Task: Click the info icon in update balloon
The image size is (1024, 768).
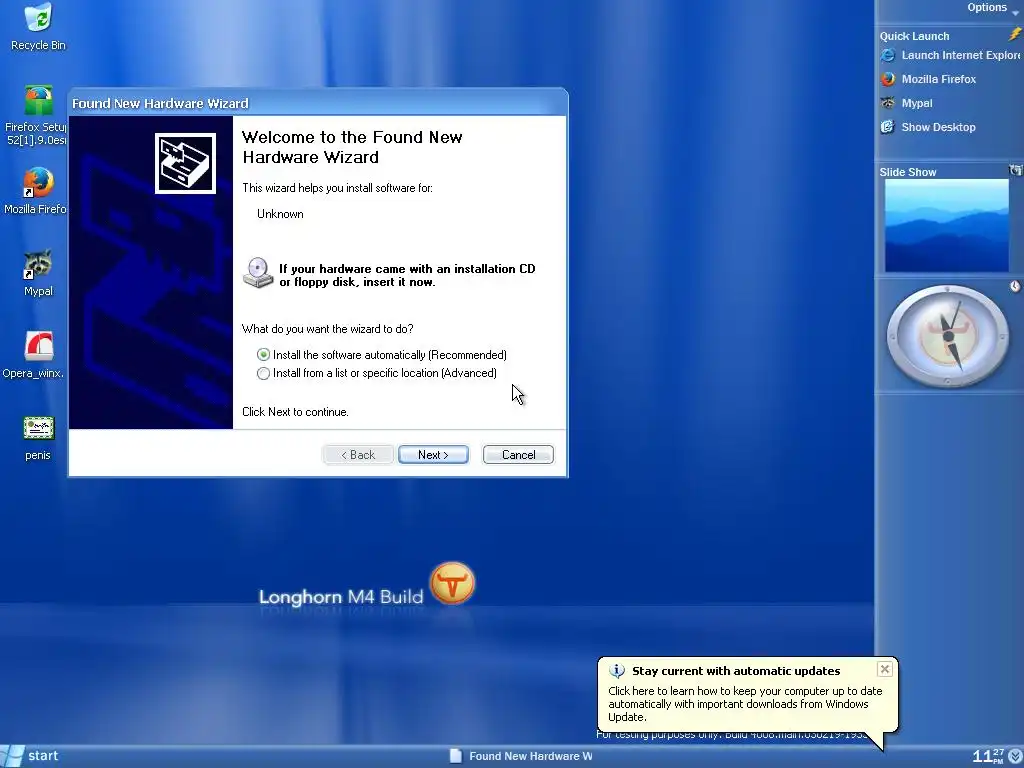Action: [616, 671]
